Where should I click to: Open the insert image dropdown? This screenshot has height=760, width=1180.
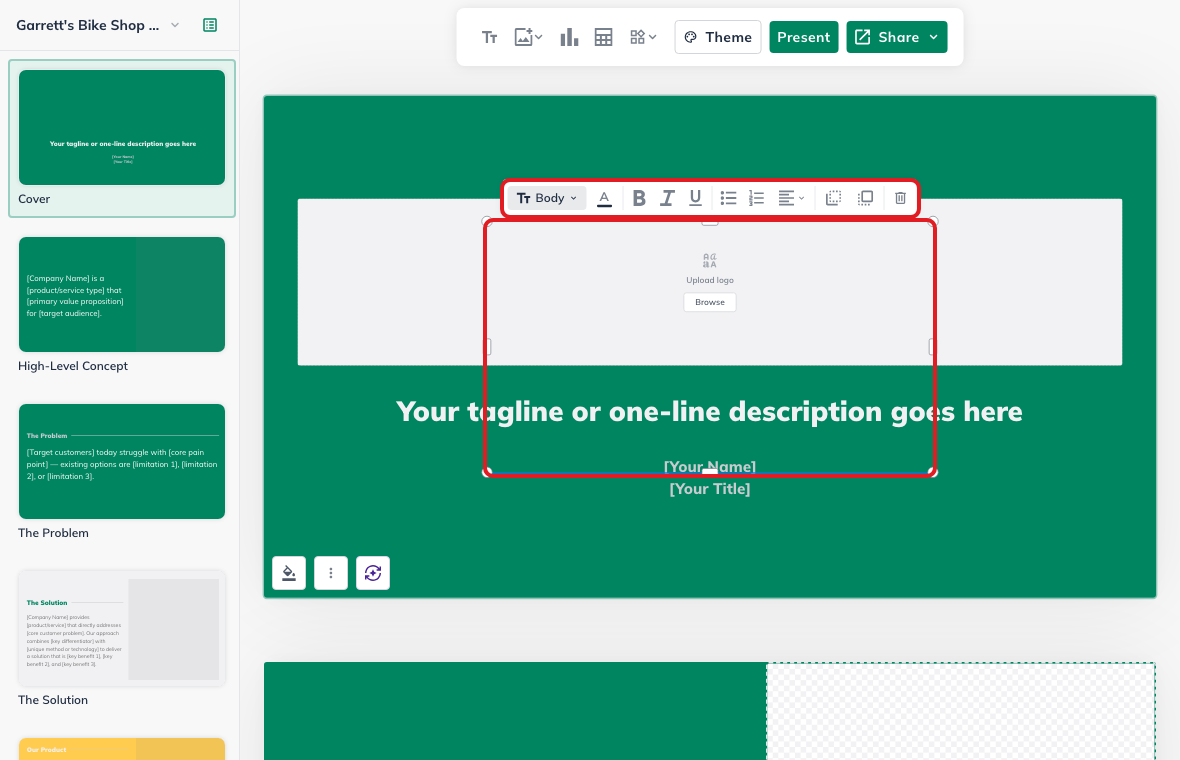point(528,37)
